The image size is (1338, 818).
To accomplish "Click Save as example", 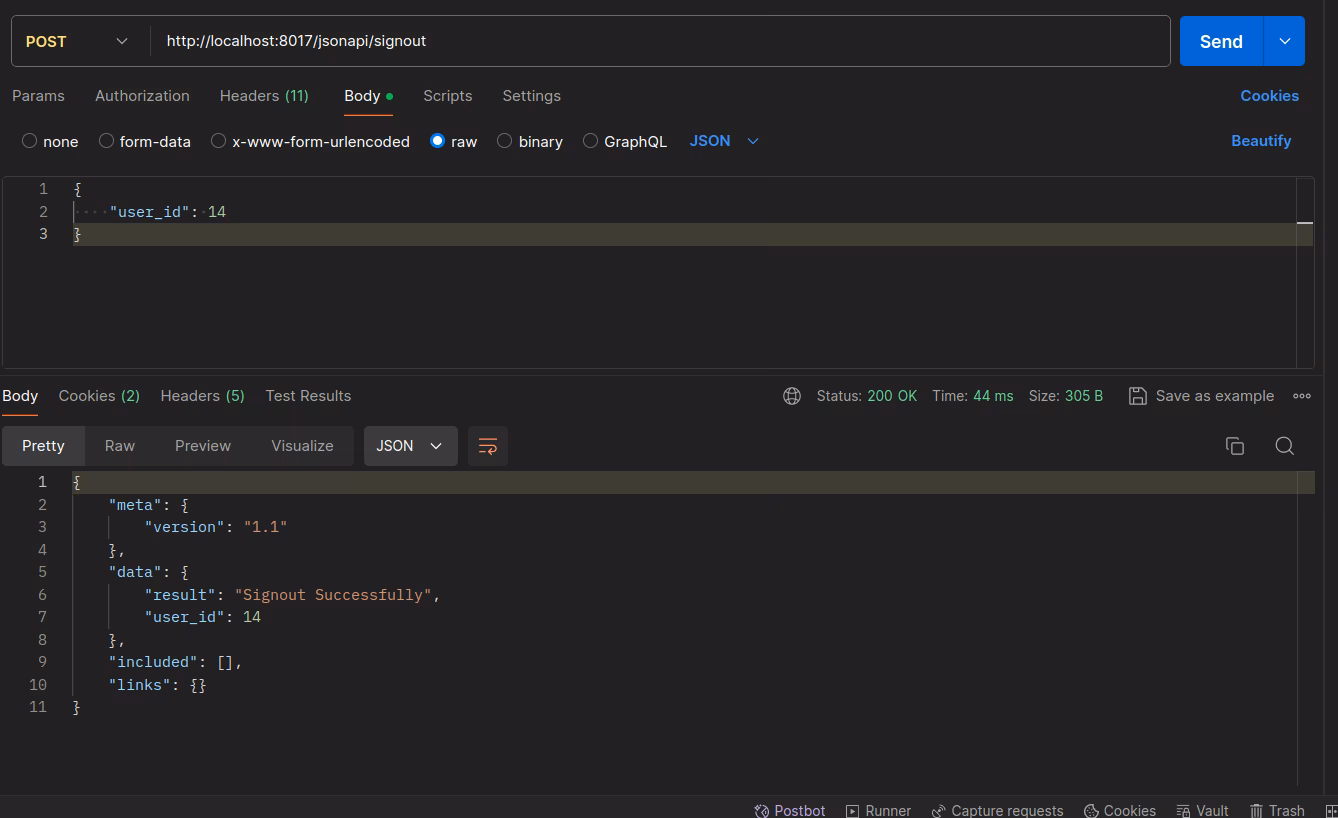I will pos(1201,396).
